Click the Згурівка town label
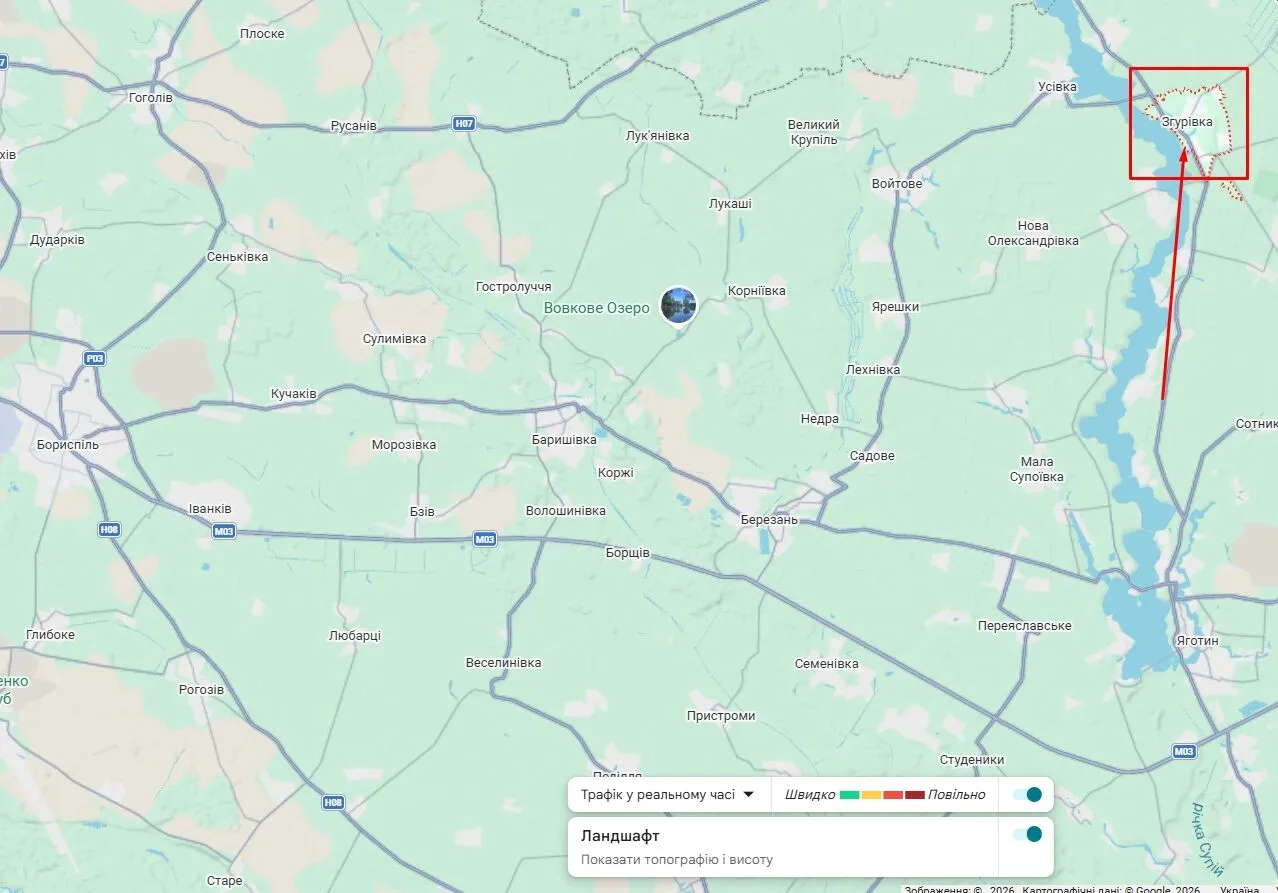 pos(1187,122)
